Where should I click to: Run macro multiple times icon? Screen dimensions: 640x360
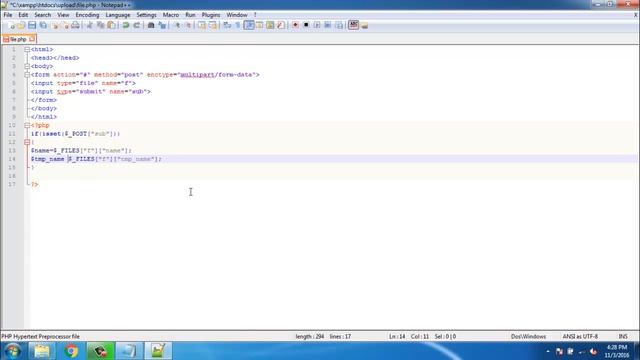click(328, 25)
